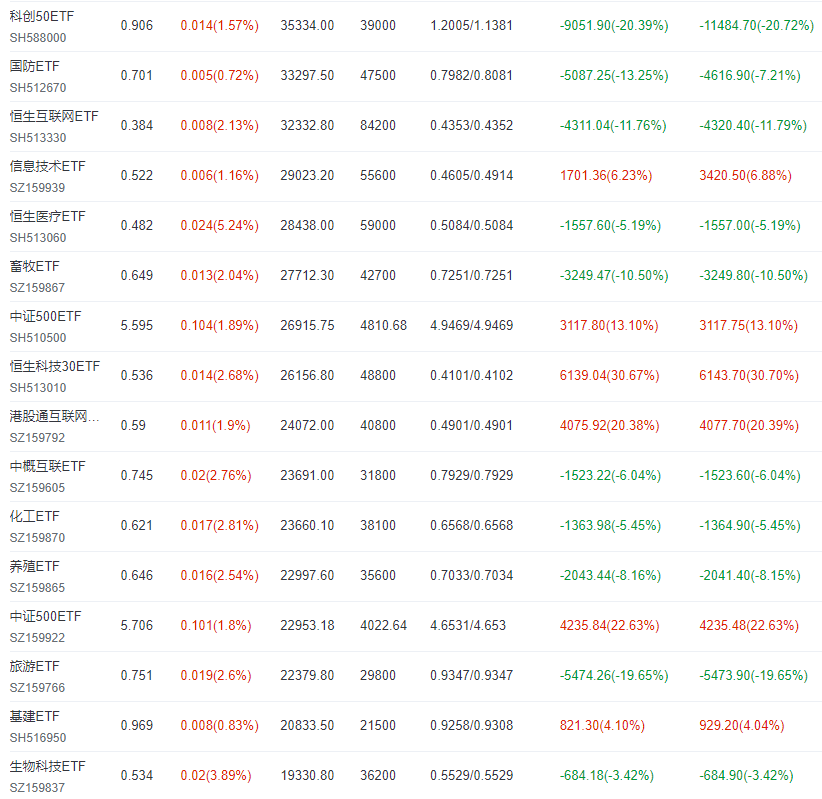
Task: Select the cost pair 0.7251/0.7251
Action: click(471, 275)
